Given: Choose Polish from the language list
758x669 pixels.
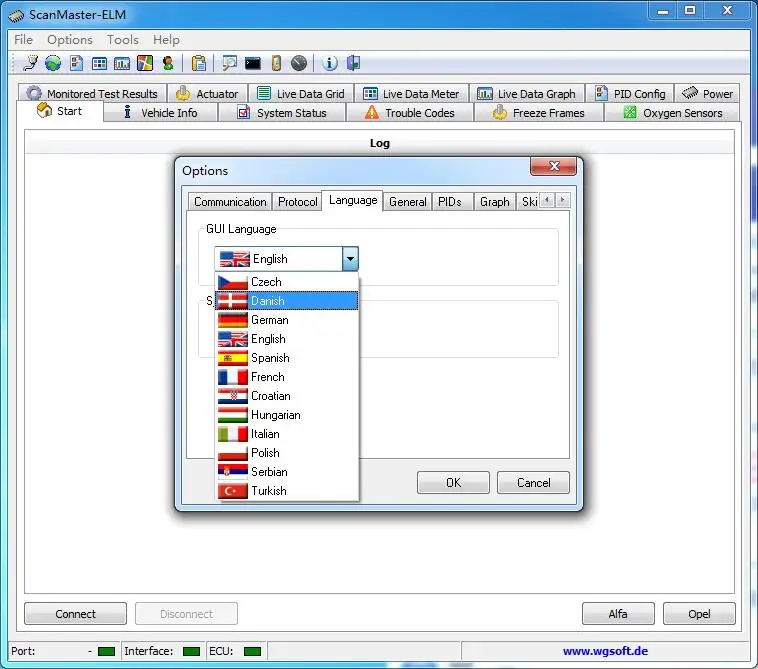Looking at the screenshot, I should point(287,453).
